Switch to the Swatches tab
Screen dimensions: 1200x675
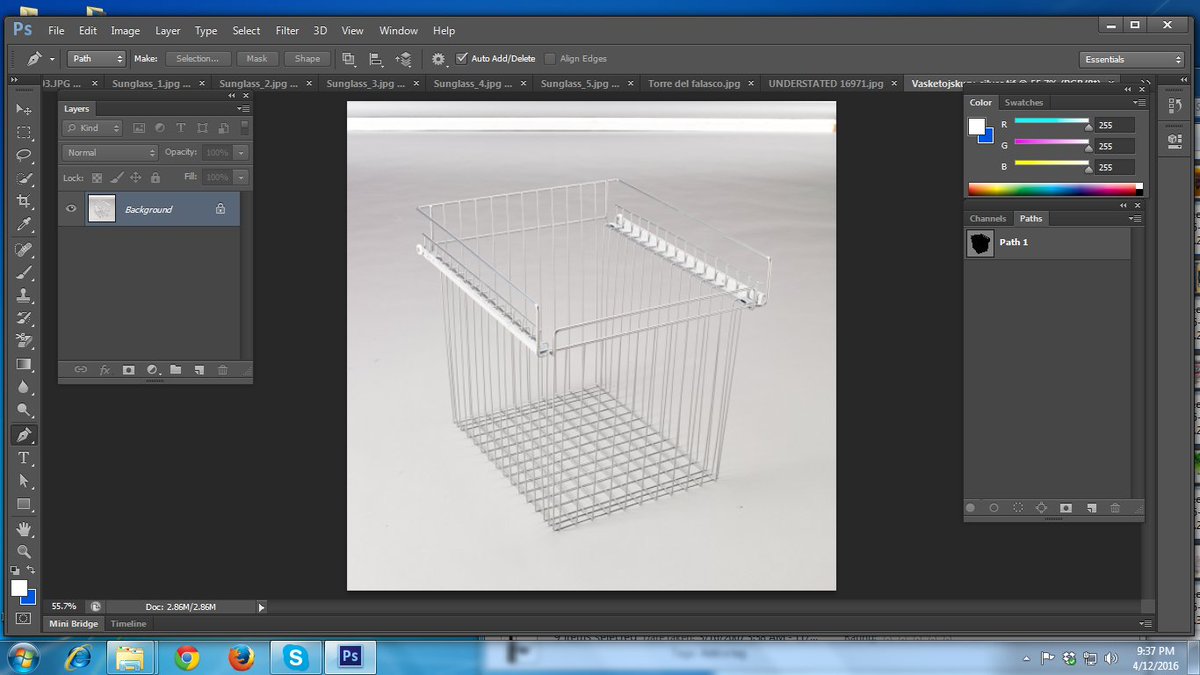pos(1024,102)
